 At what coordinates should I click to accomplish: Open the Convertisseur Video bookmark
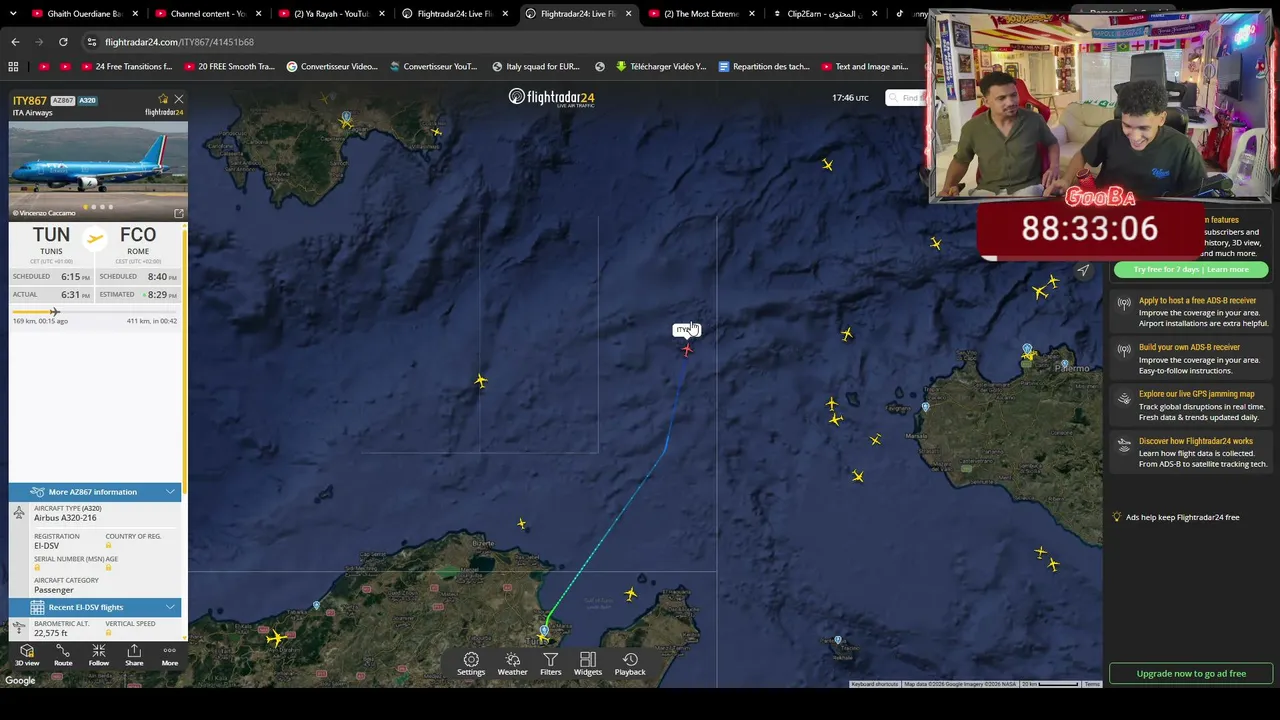[x=332, y=67]
